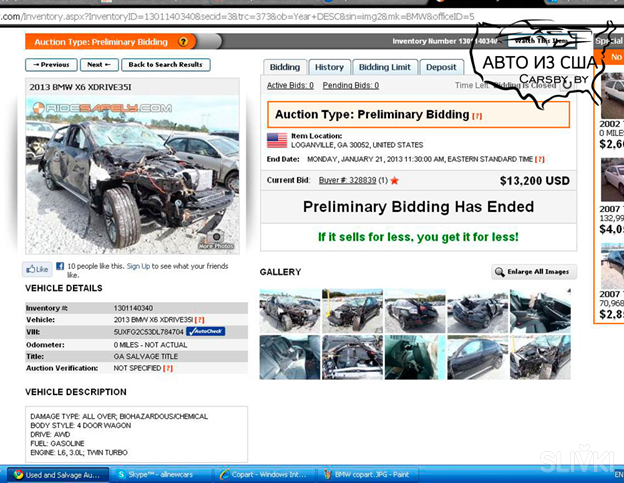The height and width of the screenshot is (483, 624).
Task: Click Enlarge All Images button
Action: coord(533,271)
